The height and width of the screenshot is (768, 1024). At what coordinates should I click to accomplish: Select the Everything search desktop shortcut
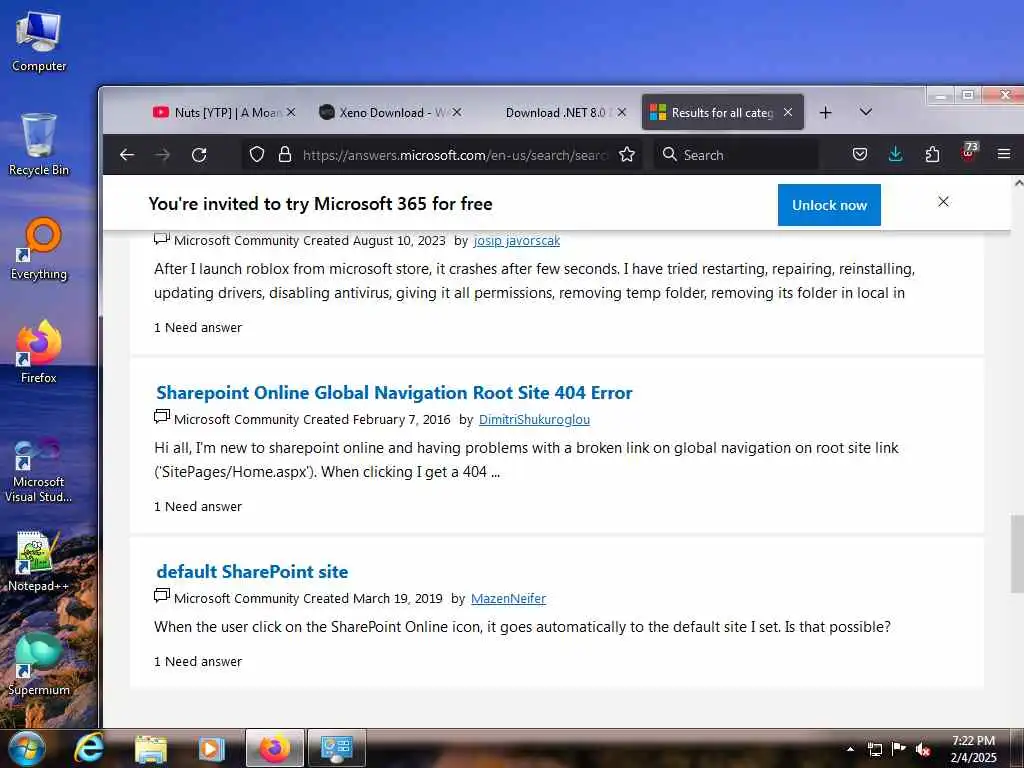(39, 249)
